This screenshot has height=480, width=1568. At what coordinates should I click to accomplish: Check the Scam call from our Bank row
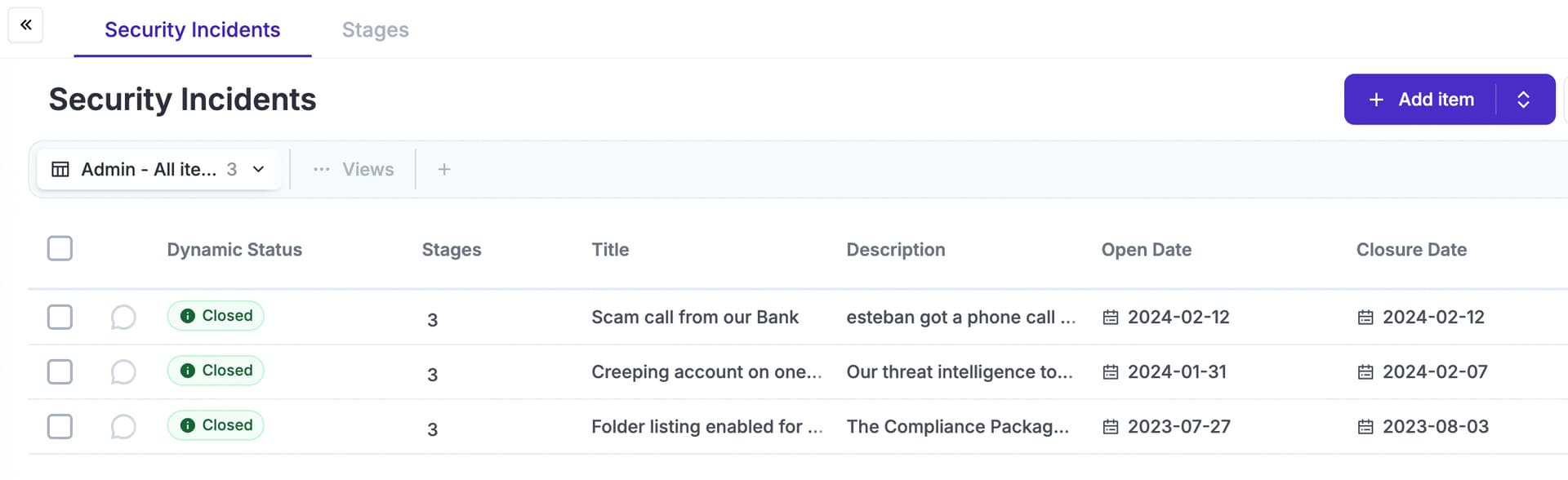[x=60, y=317]
